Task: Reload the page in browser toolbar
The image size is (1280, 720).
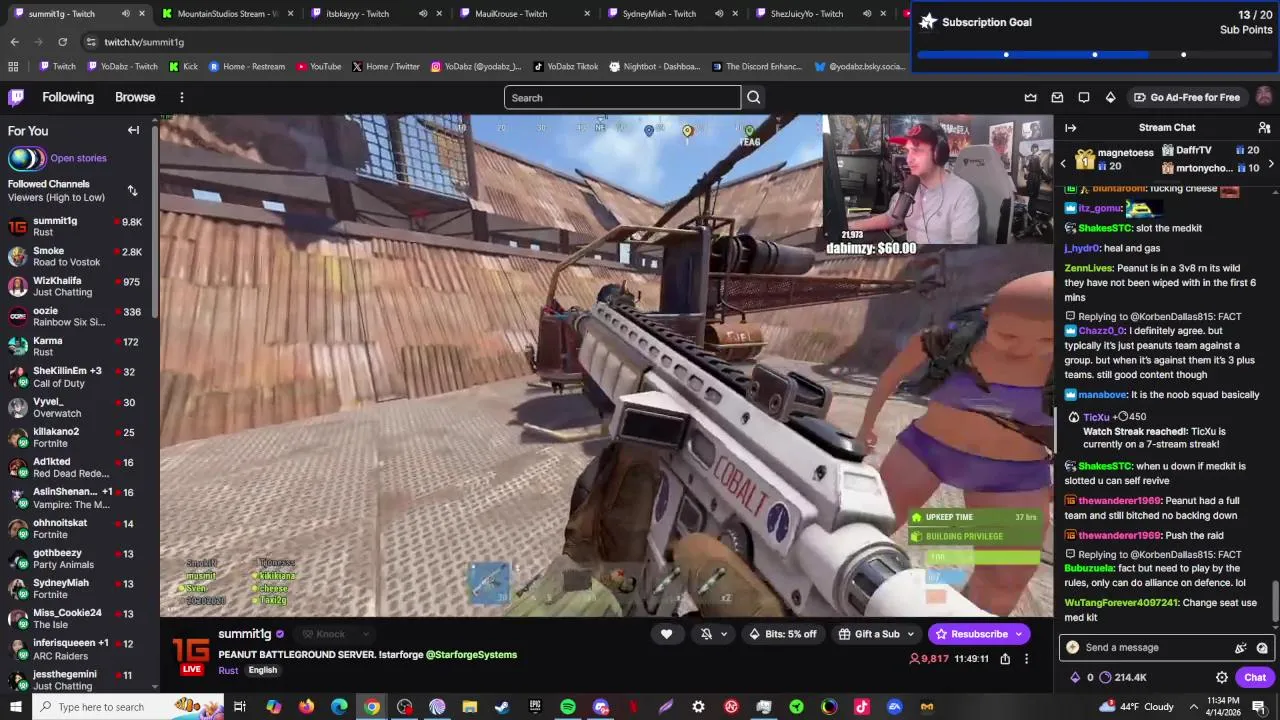Action: (x=62, y=42)
